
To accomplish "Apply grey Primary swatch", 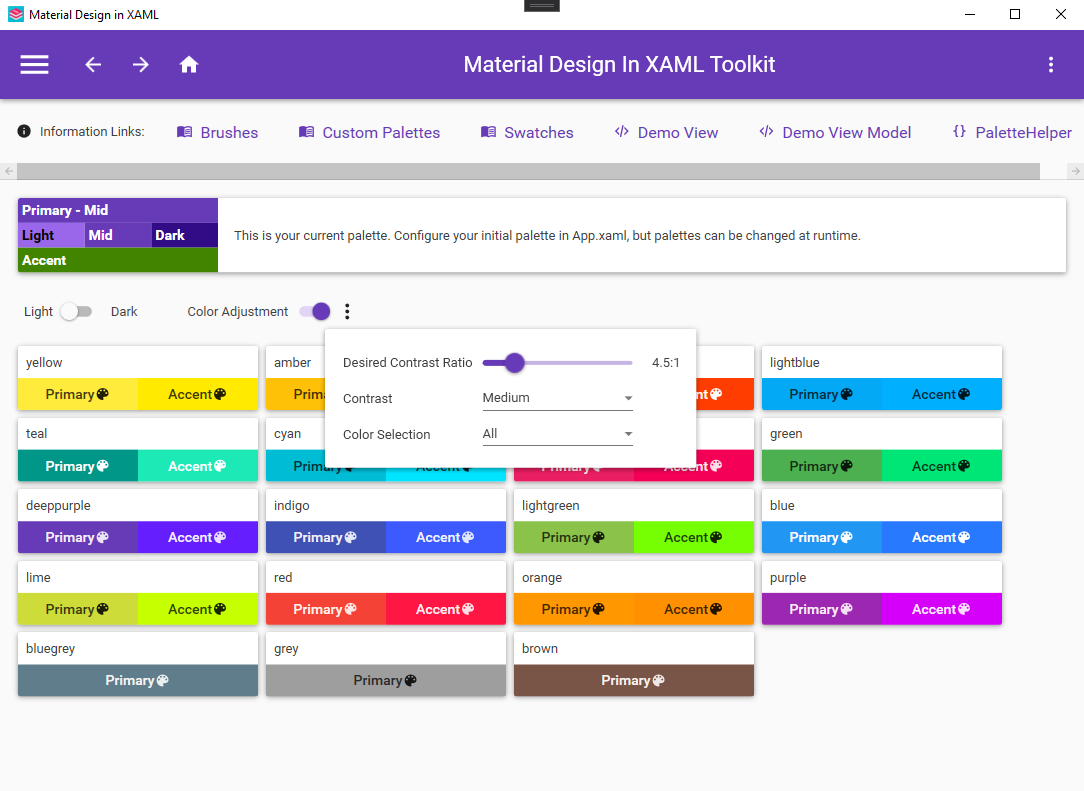I will 386,680.
